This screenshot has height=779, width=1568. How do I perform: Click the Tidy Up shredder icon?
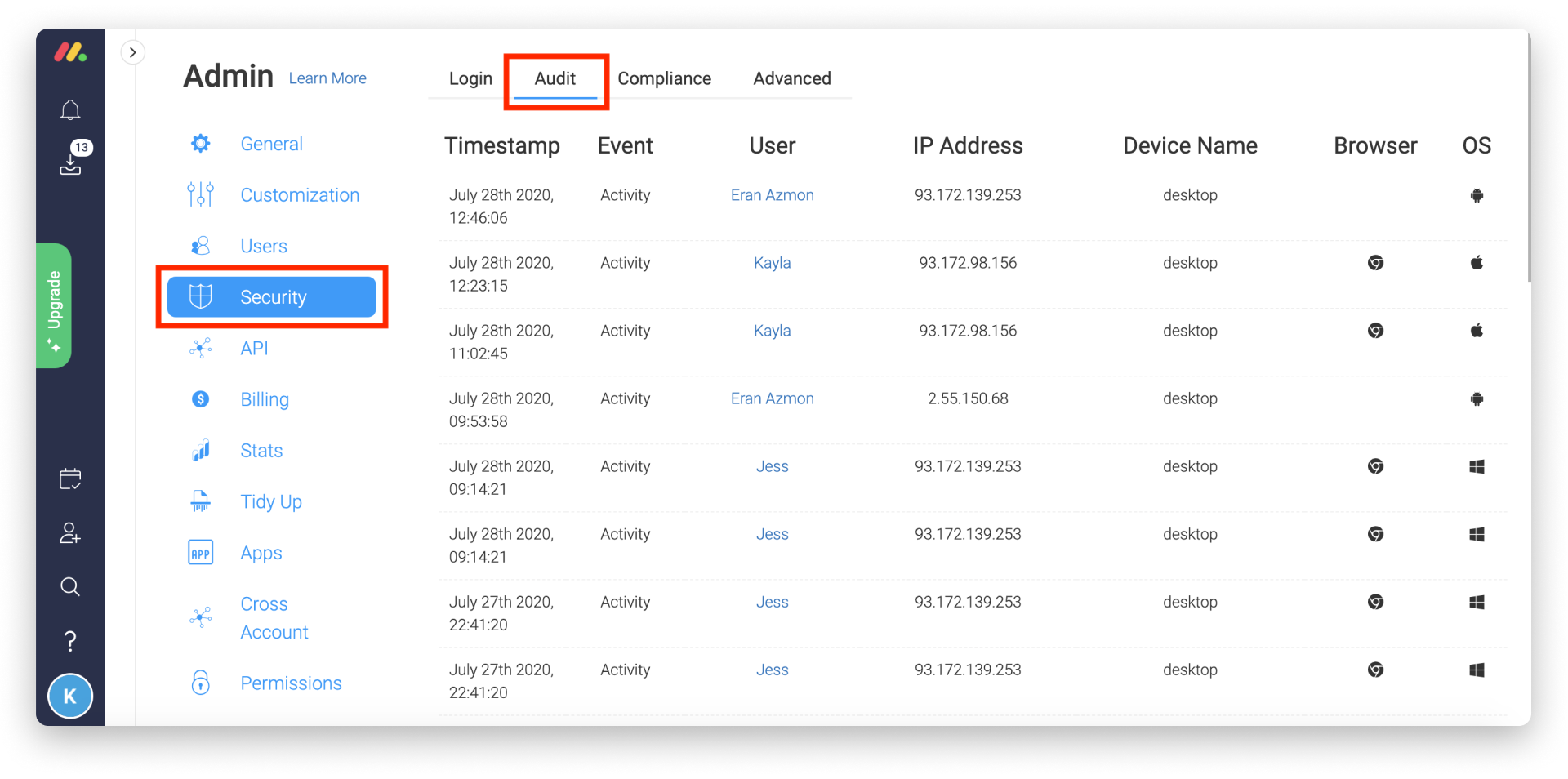[x=200, y=501]
